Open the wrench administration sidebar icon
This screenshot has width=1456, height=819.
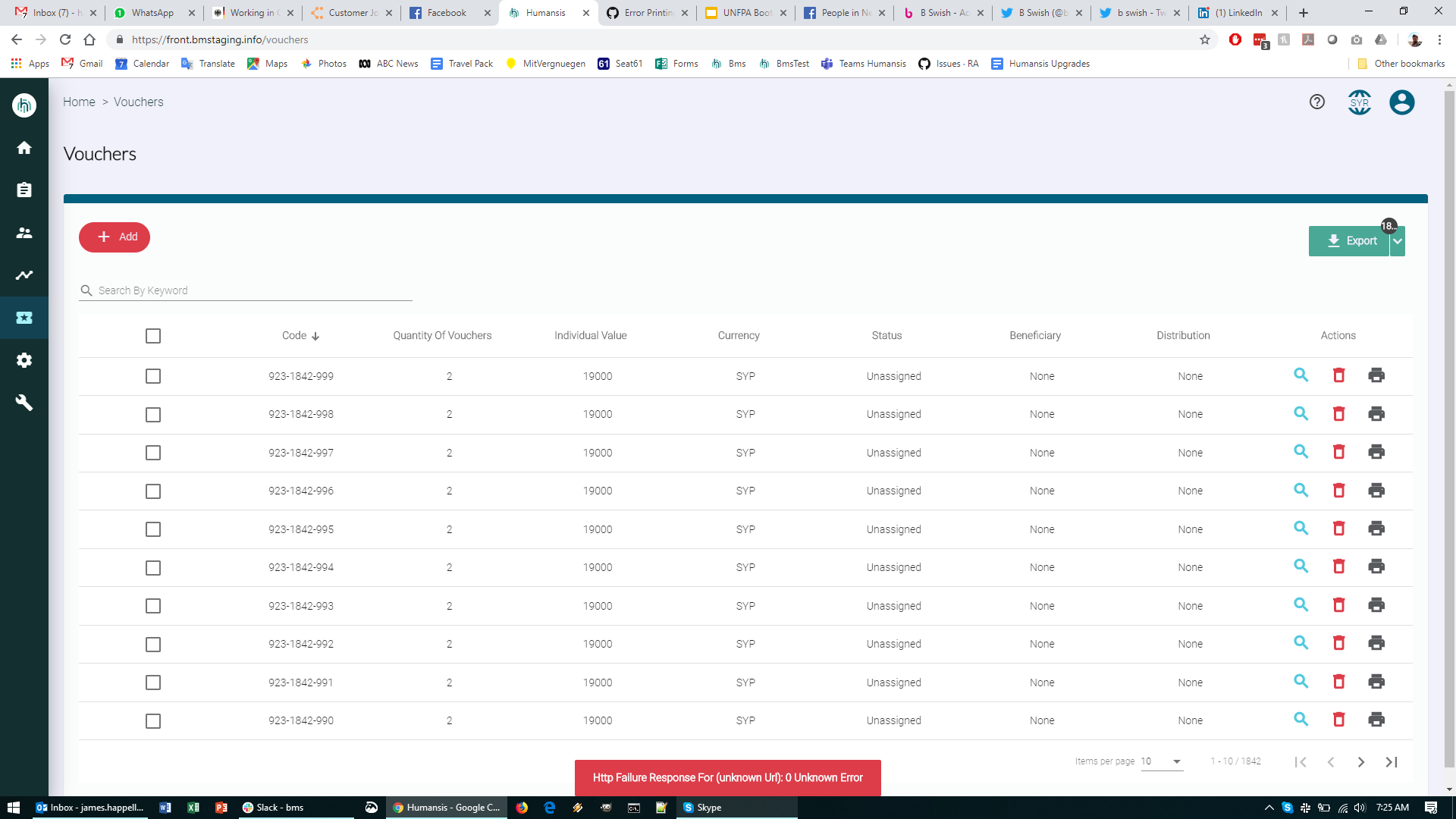click(24, 403)
